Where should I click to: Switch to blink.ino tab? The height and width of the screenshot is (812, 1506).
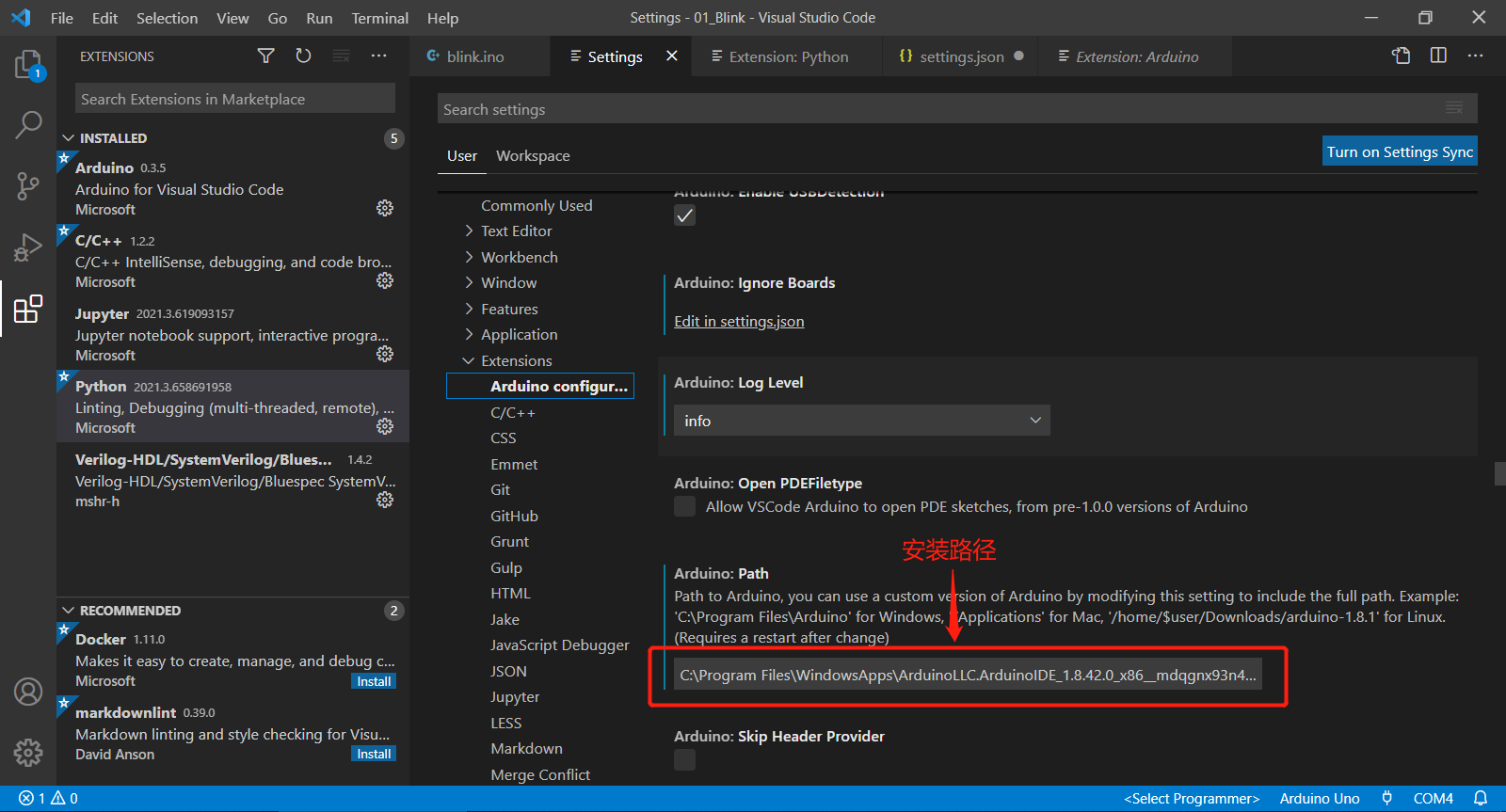[480, 56]
